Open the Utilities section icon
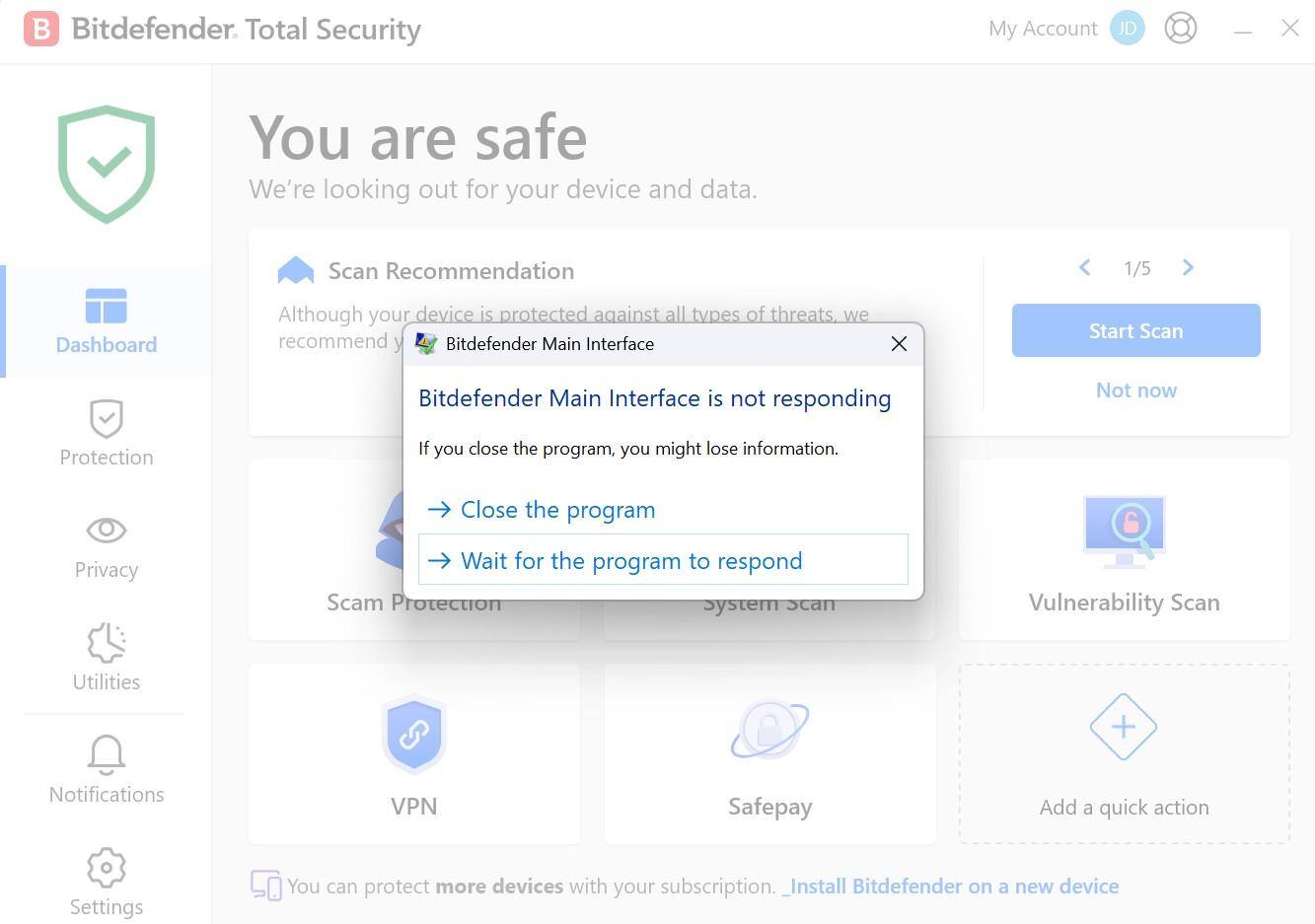Viewport: 1315px width, 924px height. 107,643
